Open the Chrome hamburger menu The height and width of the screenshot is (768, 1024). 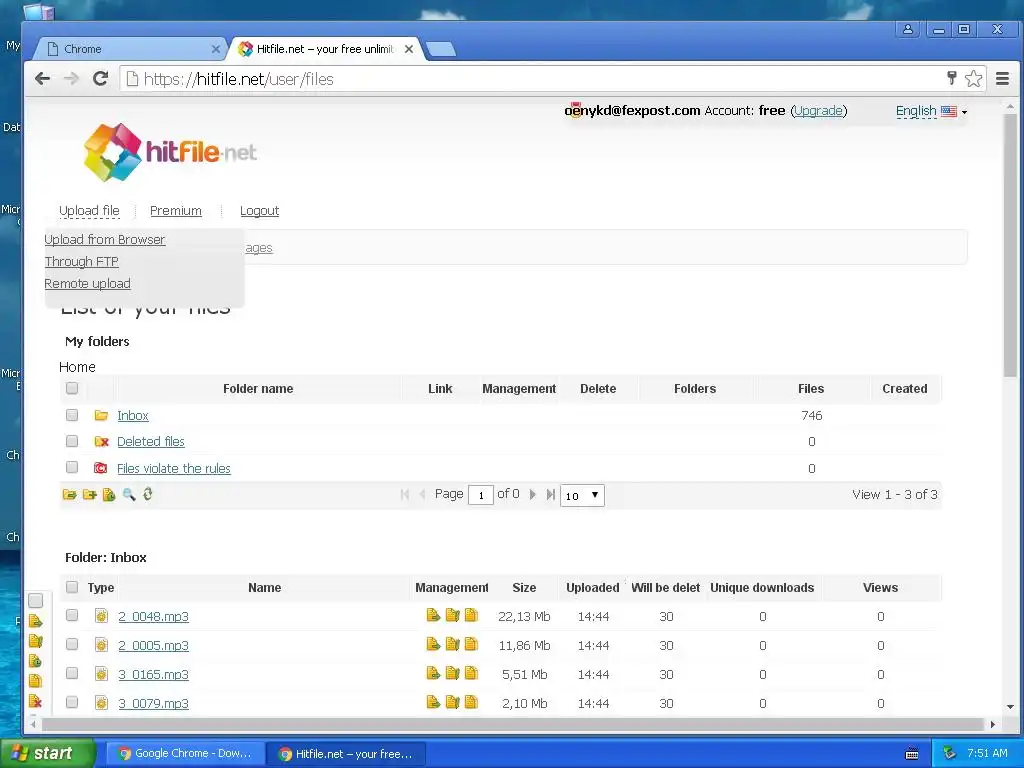pyautogui.click(x=1002, y=79)
